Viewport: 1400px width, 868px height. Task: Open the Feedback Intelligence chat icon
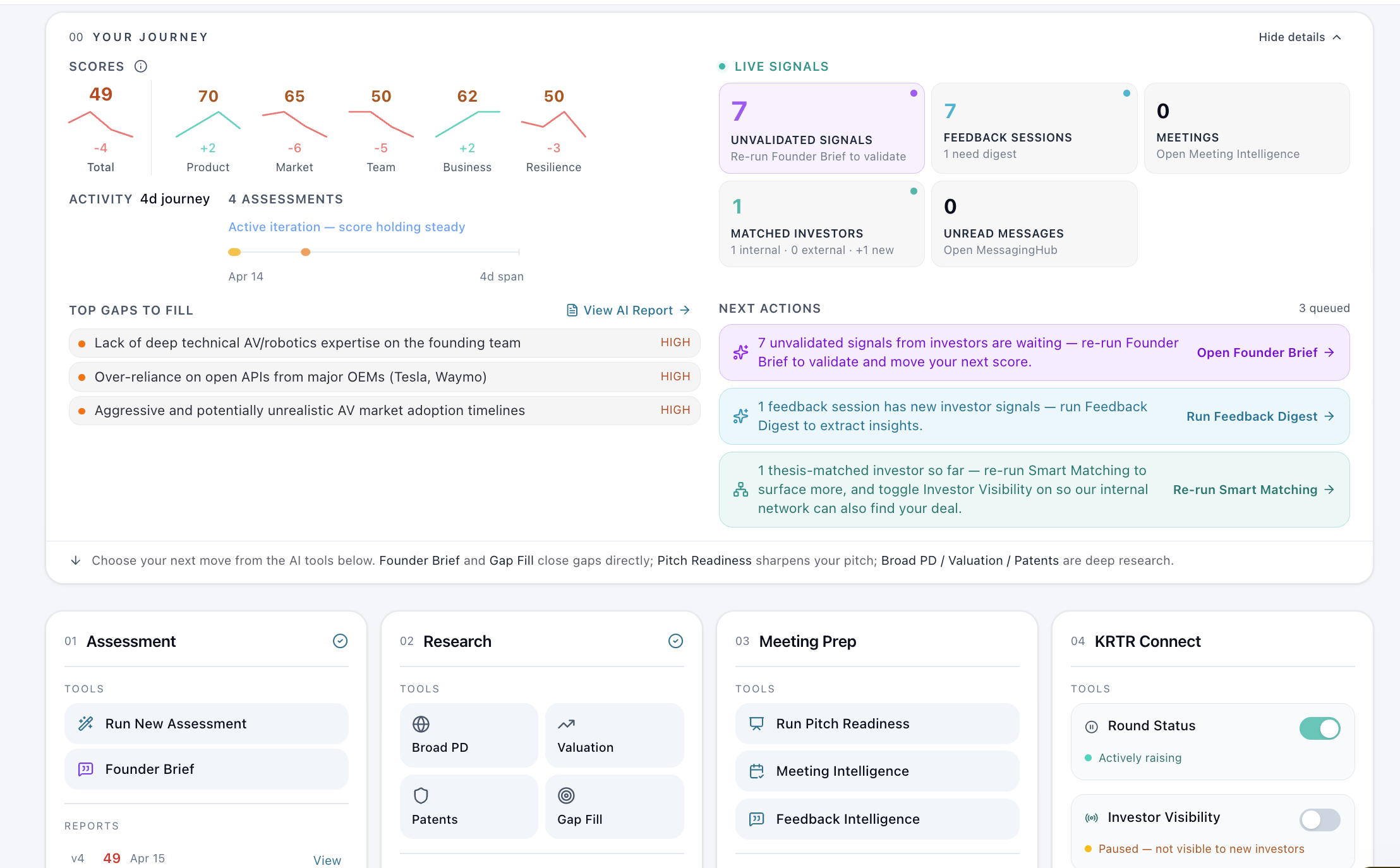click(x=756, y=819)
